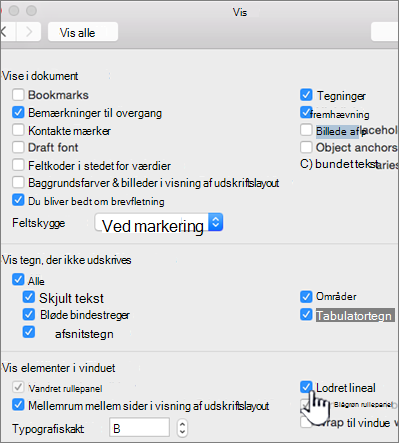Check Kontakte mærker option

18,130
